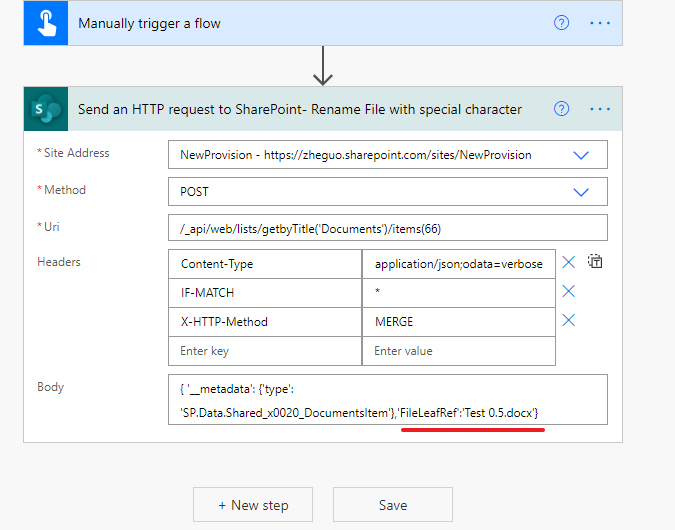Edit the X-HTTP-Method header key
675x530 pixels.
(x=265, y=322)
